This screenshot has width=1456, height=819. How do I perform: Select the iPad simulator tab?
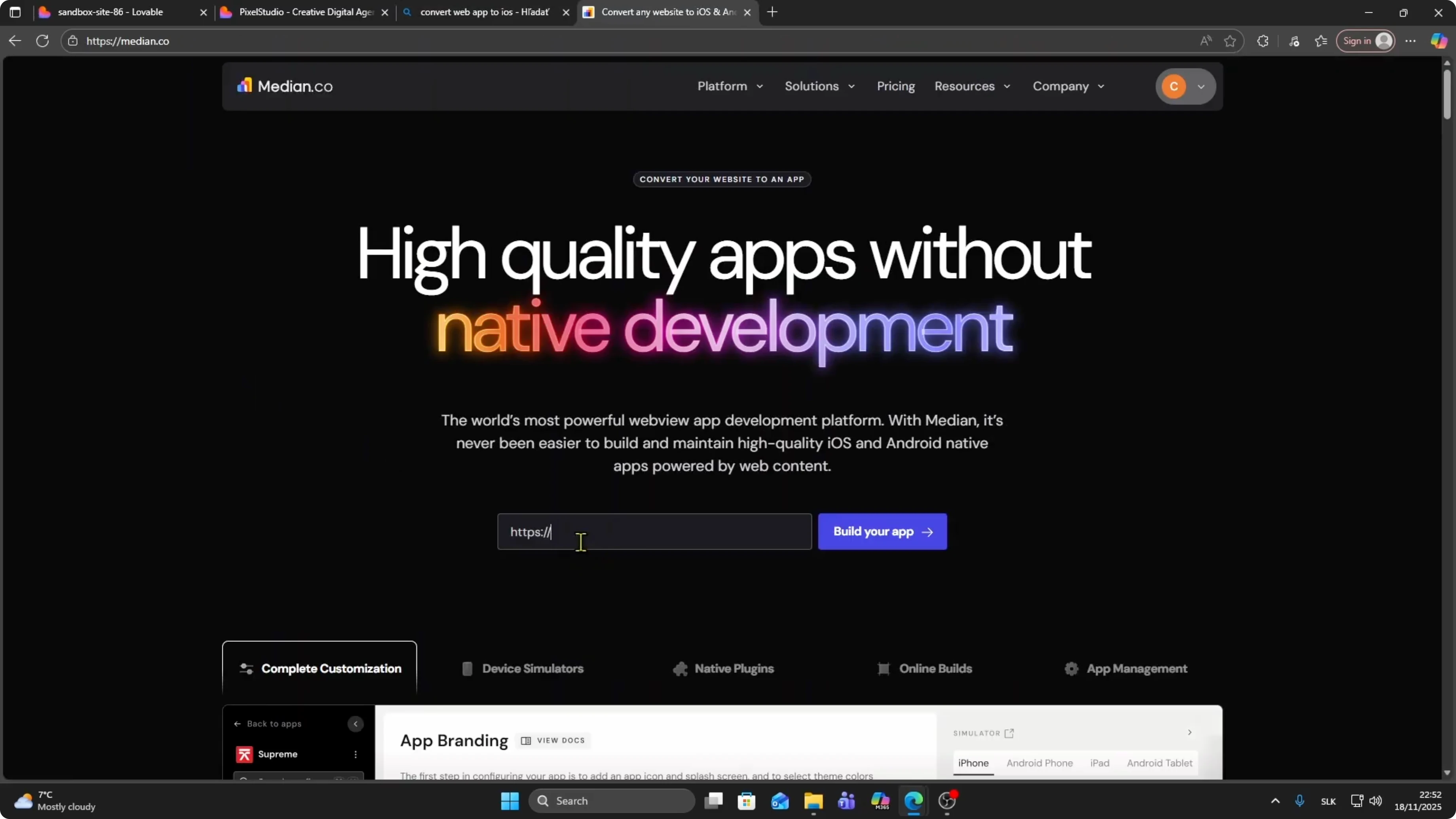pos(1100,763)
